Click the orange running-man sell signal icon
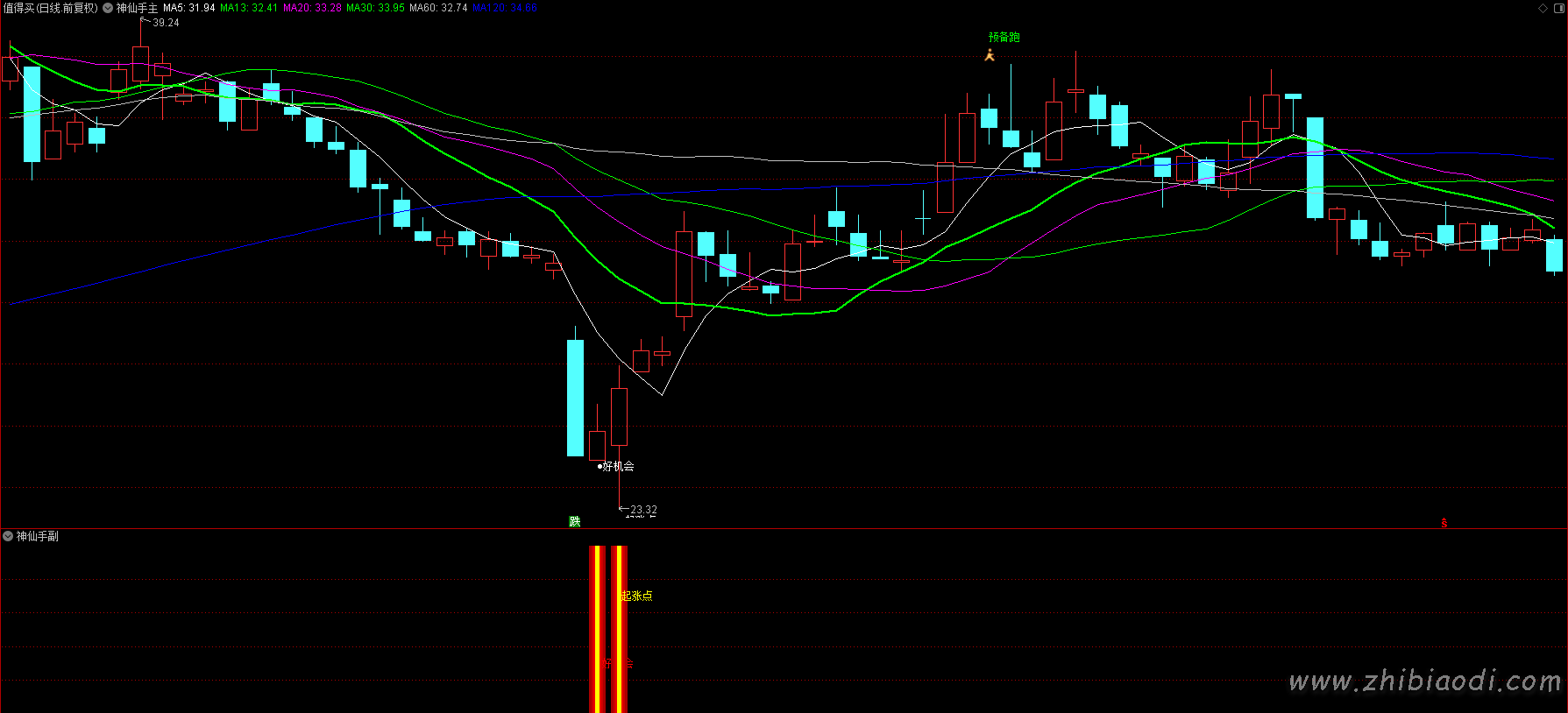1568x713 pixels. click(x=990, y=55)
